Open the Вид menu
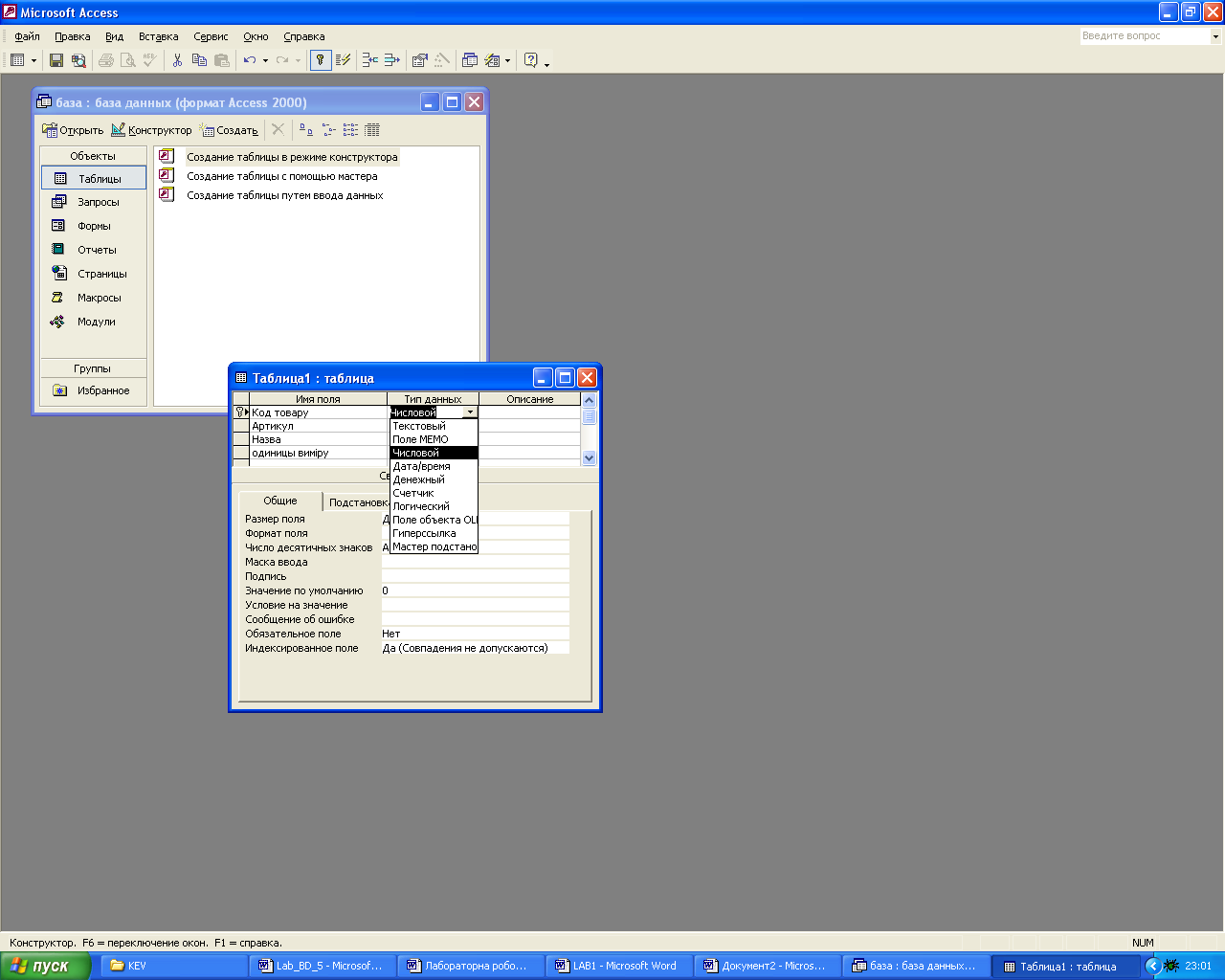The height and width of the screenshot is (980, 1225). 114,36
